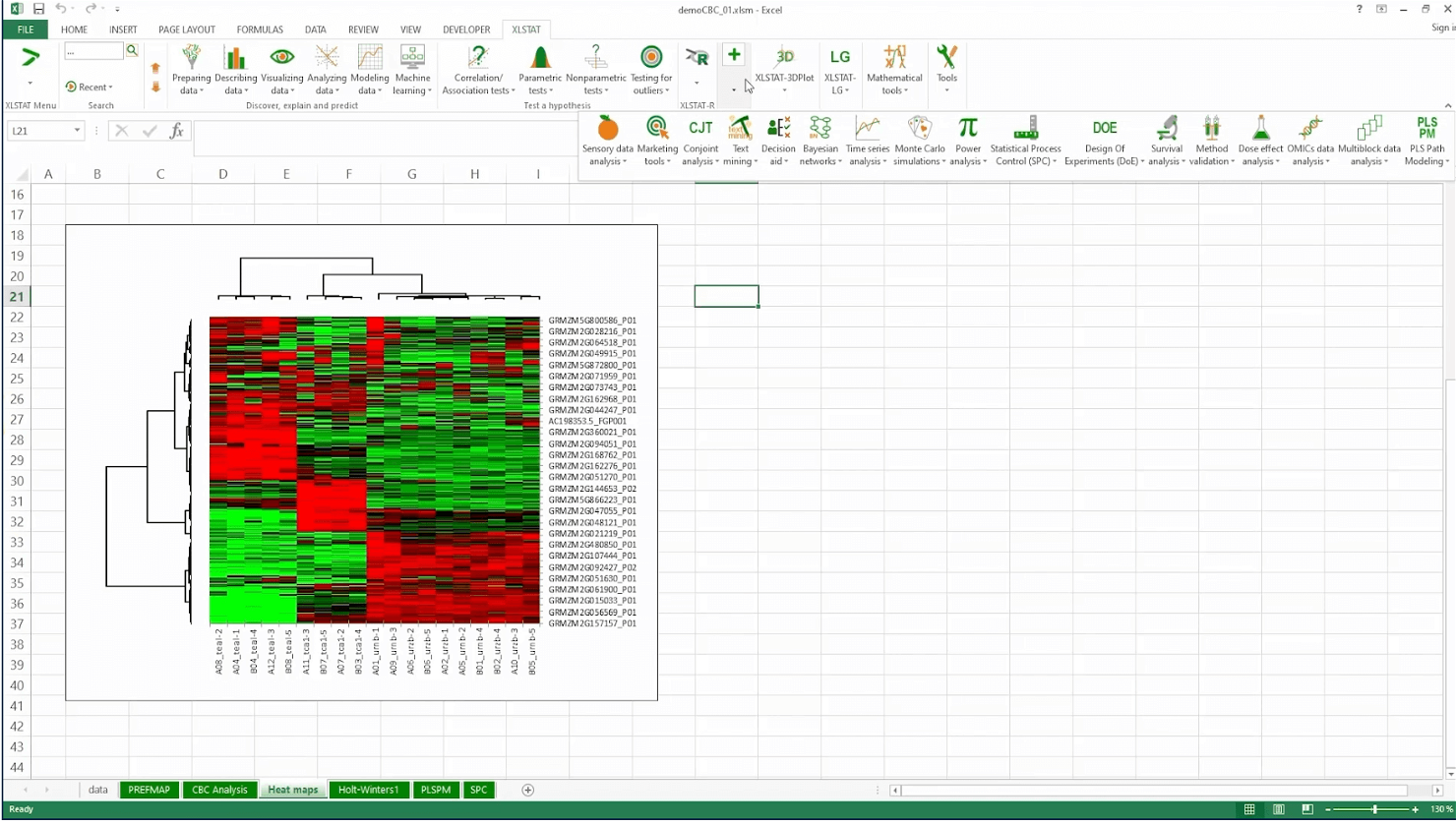Open the Holt-Winters1 sheet tab
Viewport: 1456px width, 825px height.
pyautogui.click(x=368, y=790)
